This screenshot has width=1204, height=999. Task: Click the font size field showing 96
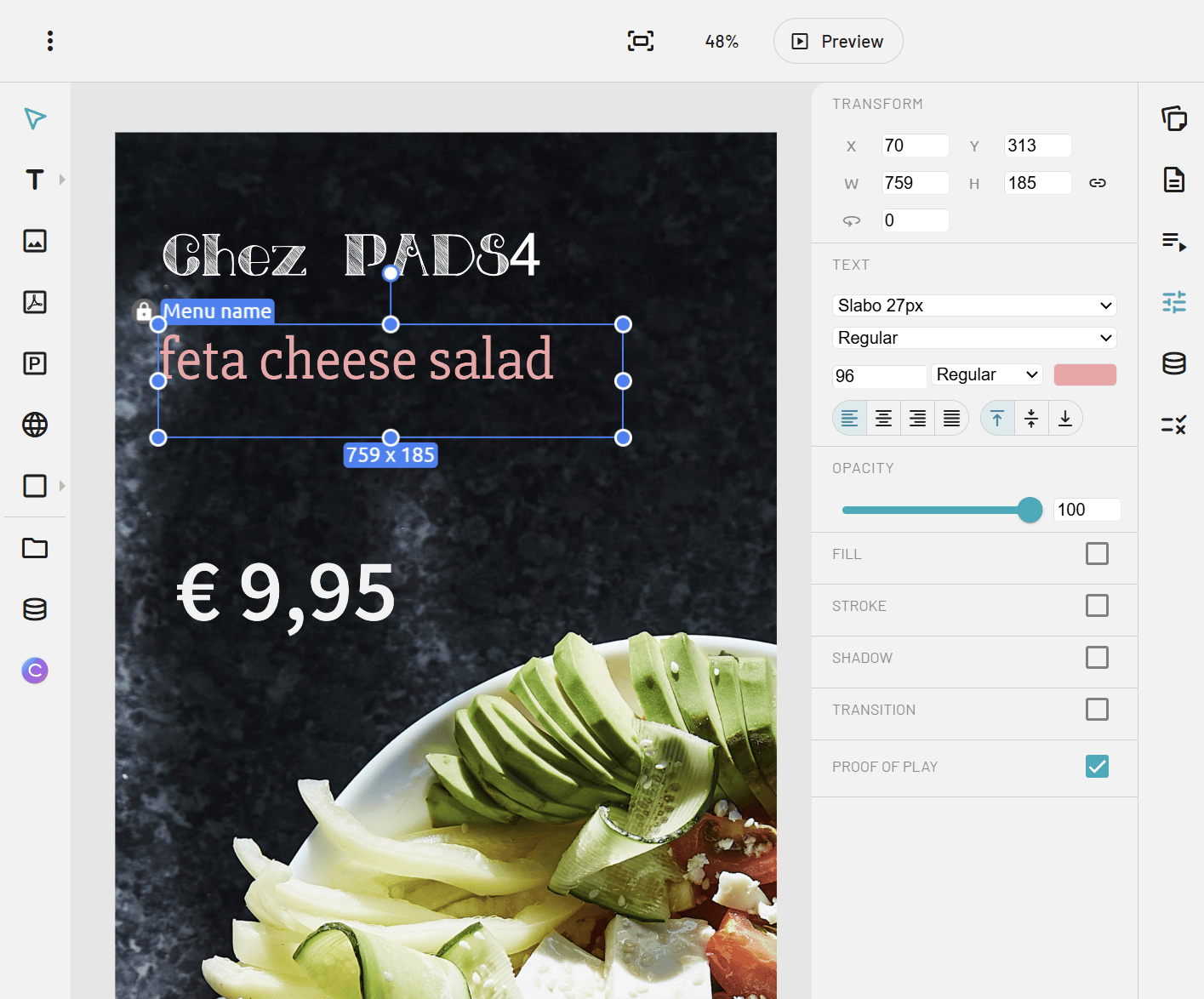click(x=879, y=376)
